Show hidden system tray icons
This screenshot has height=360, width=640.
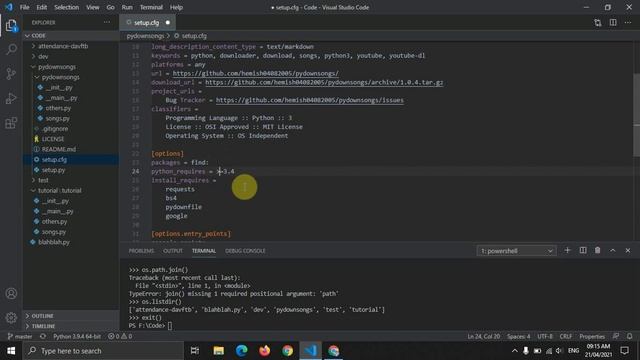pyautogui.click(x=515, y=351)
